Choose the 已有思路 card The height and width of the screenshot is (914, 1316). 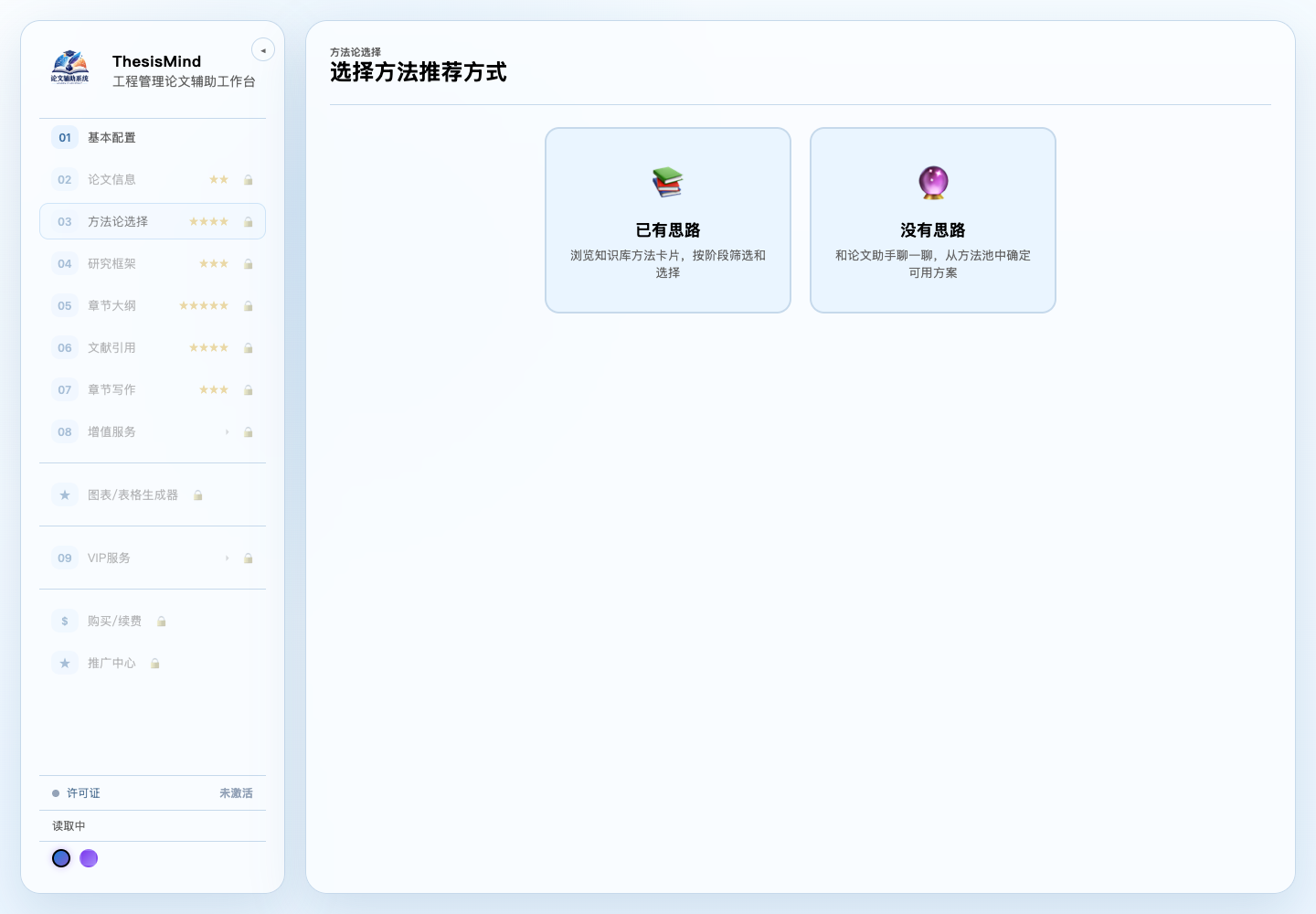(x=668, y=220)
